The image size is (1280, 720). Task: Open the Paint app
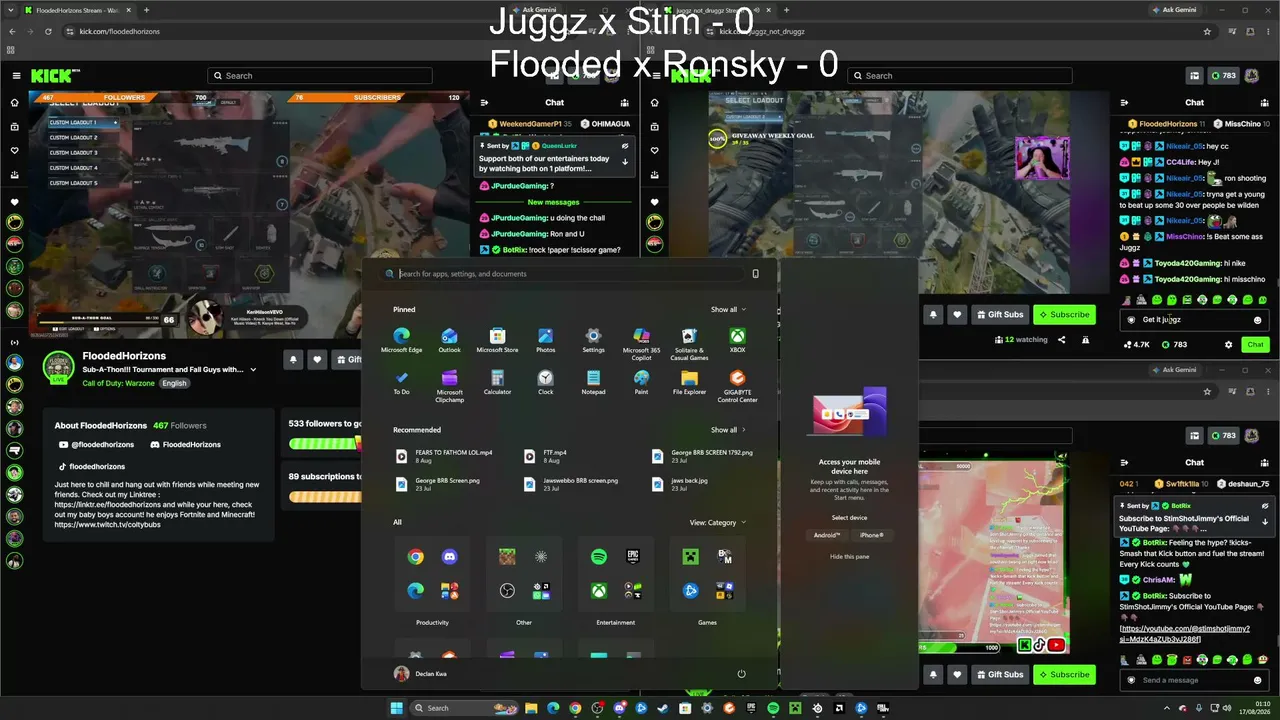point(641,382)
